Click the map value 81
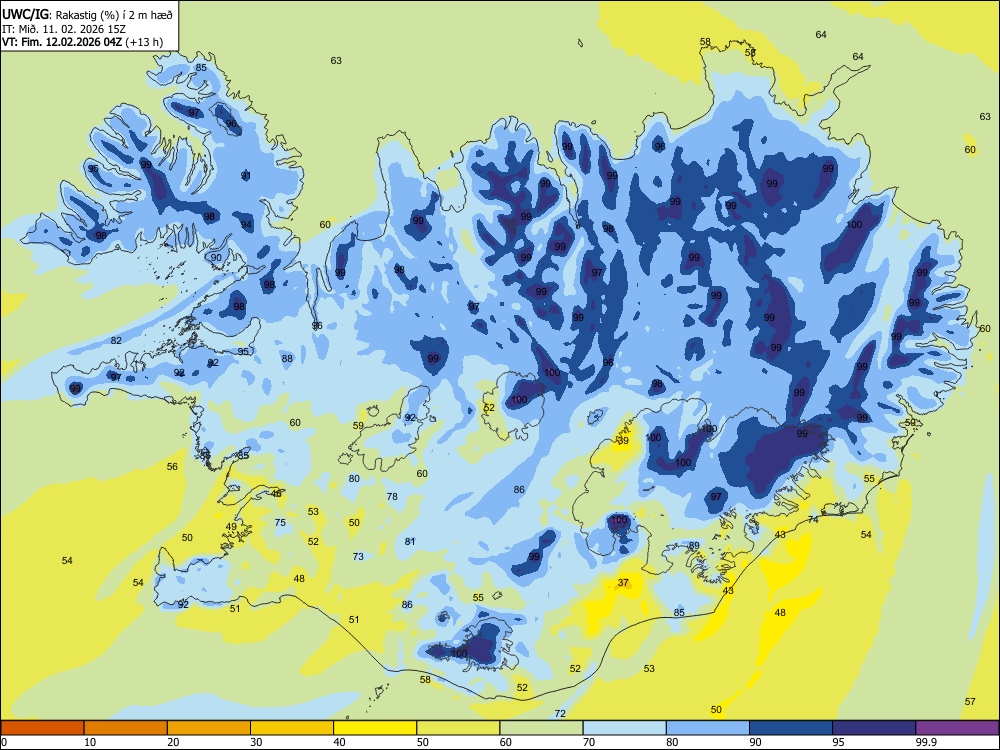This screenshot has width=1000, height=750. pyautogui.click(x=410, y=541)
